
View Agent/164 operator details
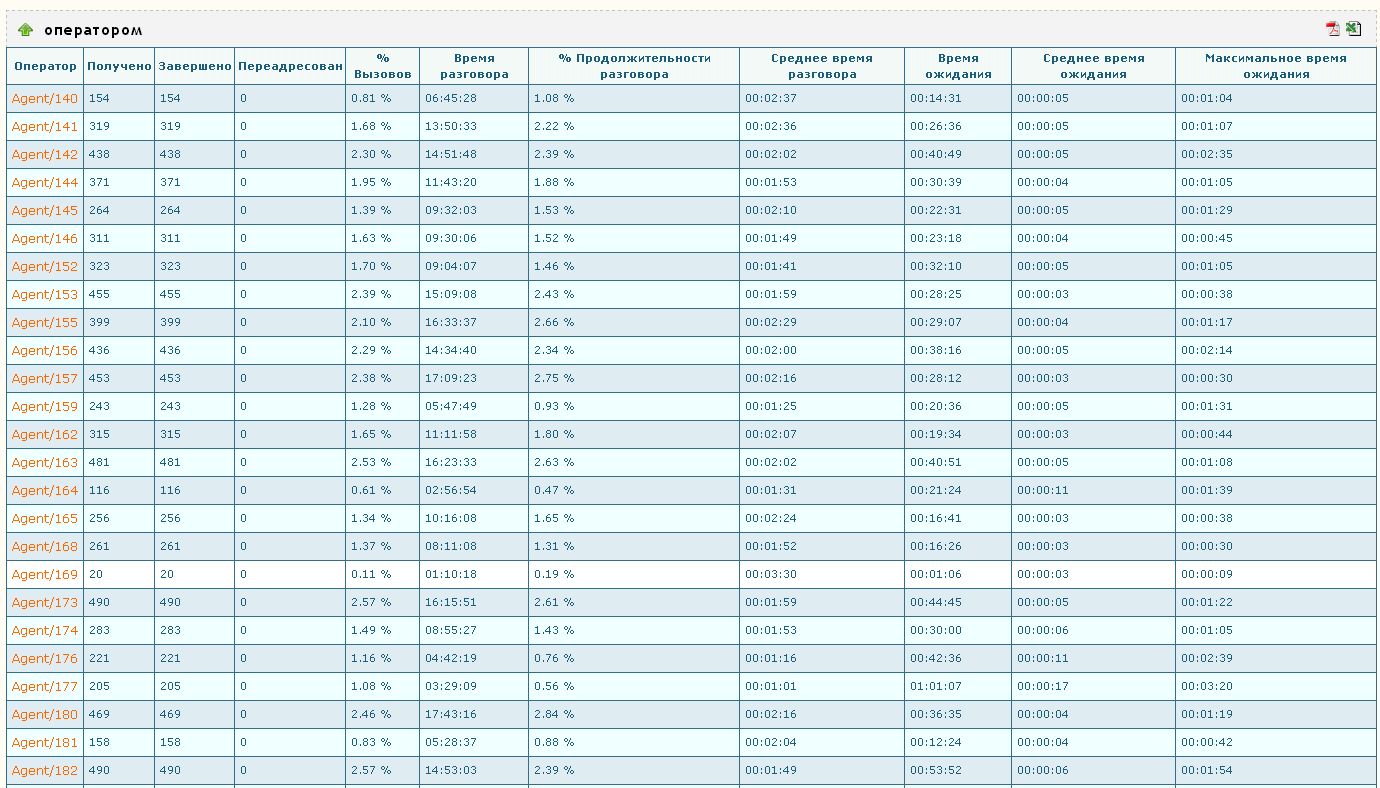[x=44, y=490]
